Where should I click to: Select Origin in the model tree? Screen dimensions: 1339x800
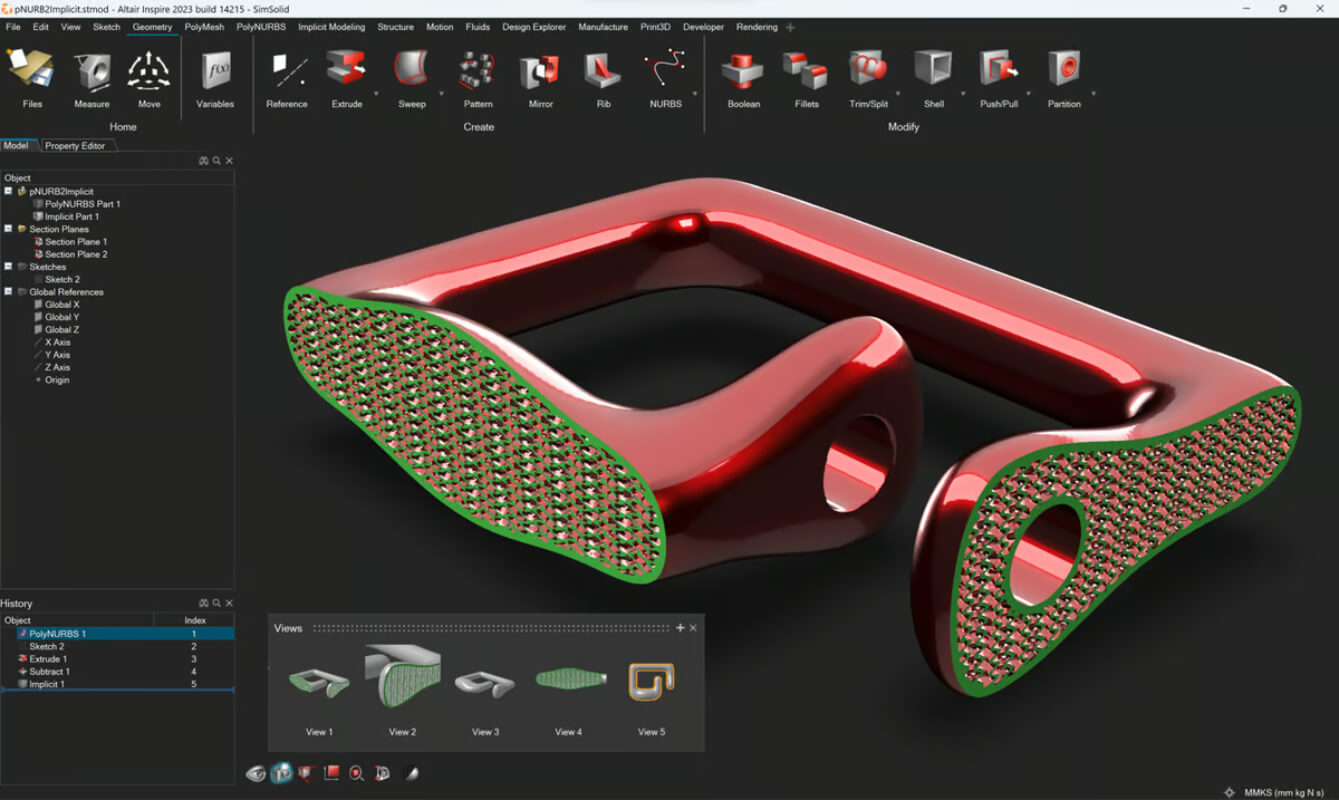[x=57, y=380]
